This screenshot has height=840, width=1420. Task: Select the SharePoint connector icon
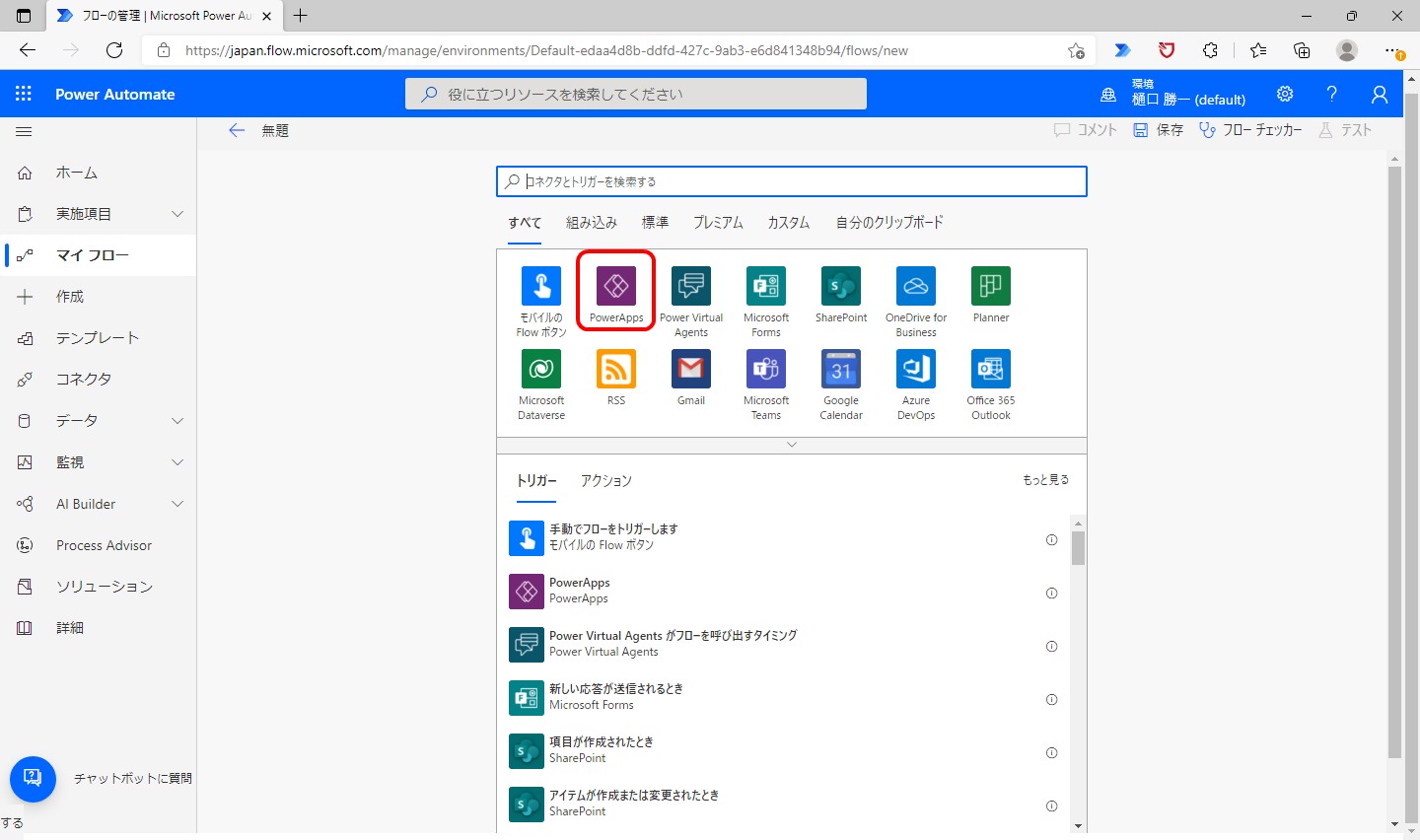tap(841, 286)
